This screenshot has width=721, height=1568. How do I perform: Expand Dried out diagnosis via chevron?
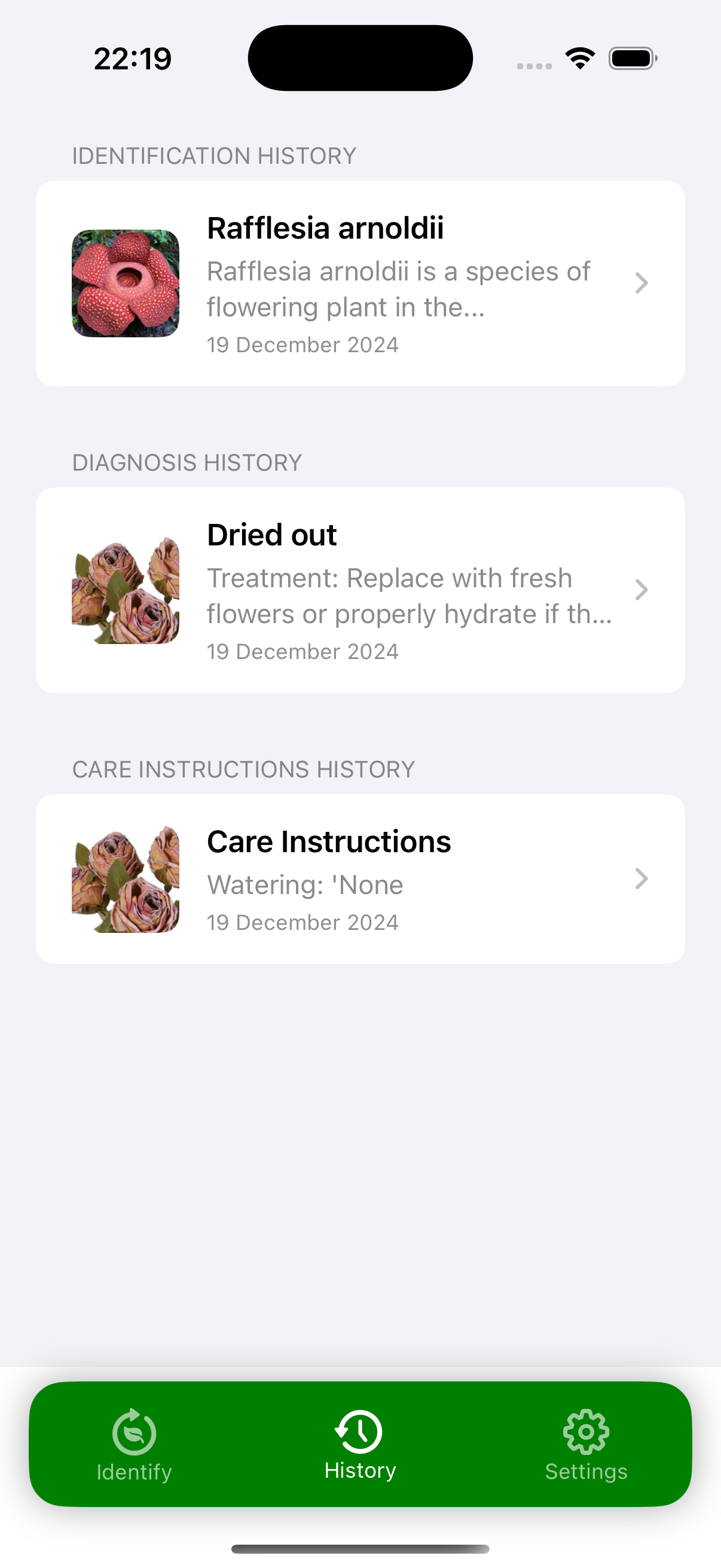(x=641, y=590)
